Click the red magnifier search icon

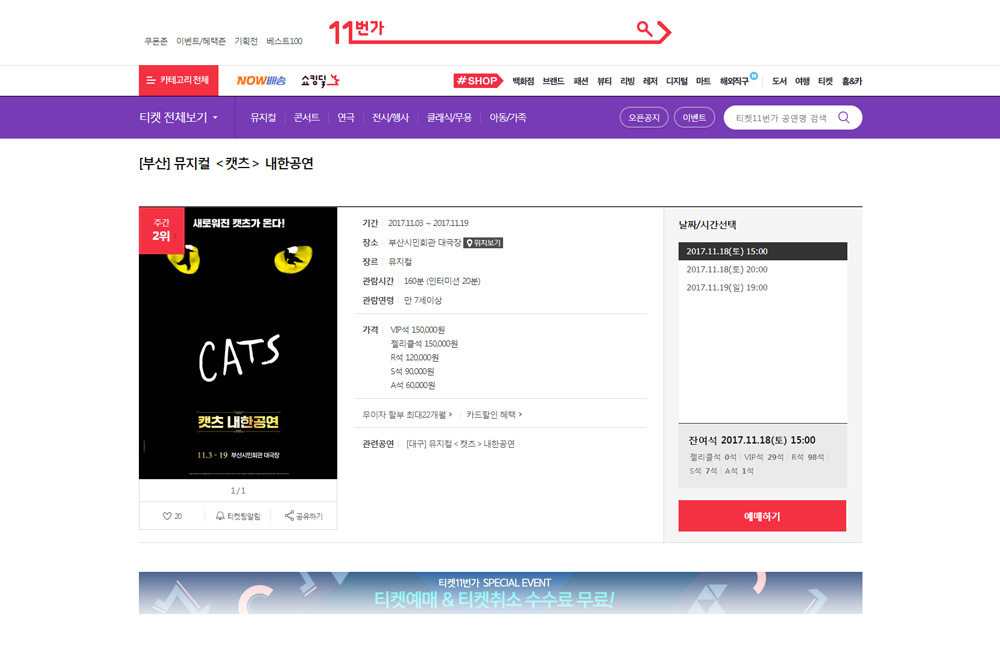pos(644,28)
